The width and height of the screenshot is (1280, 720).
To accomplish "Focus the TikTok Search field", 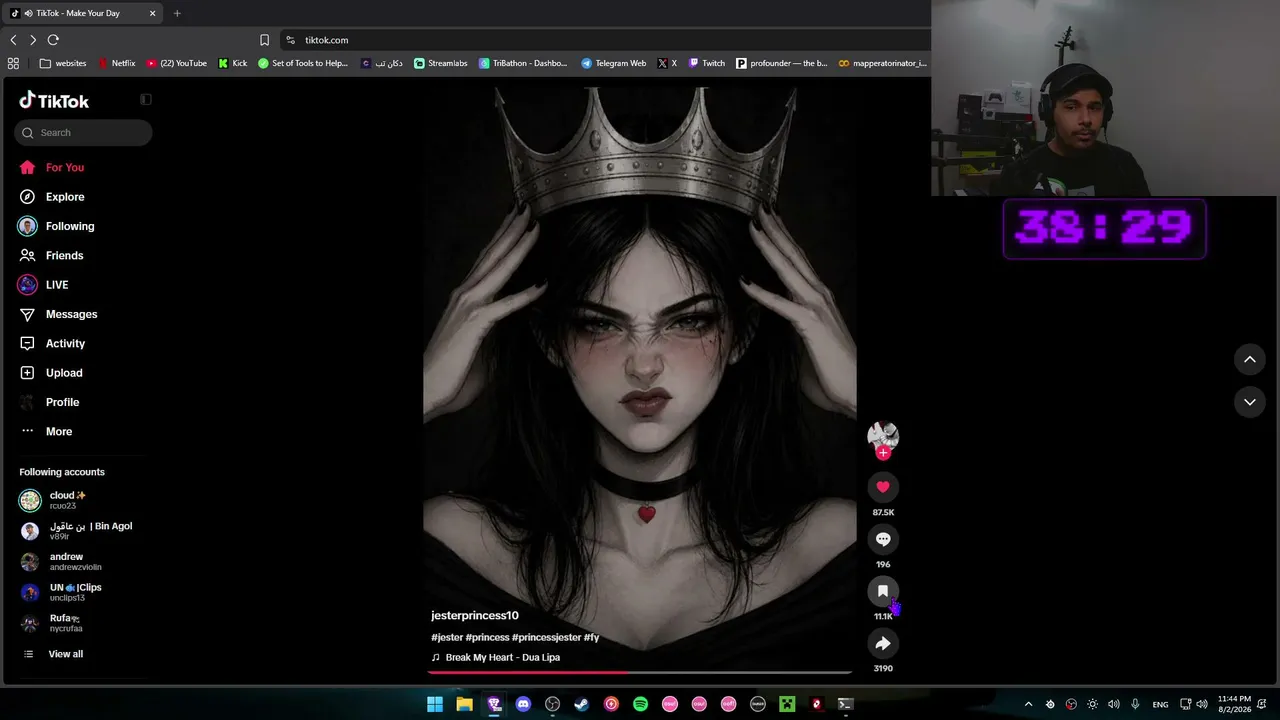I will (x=83, y=132).
